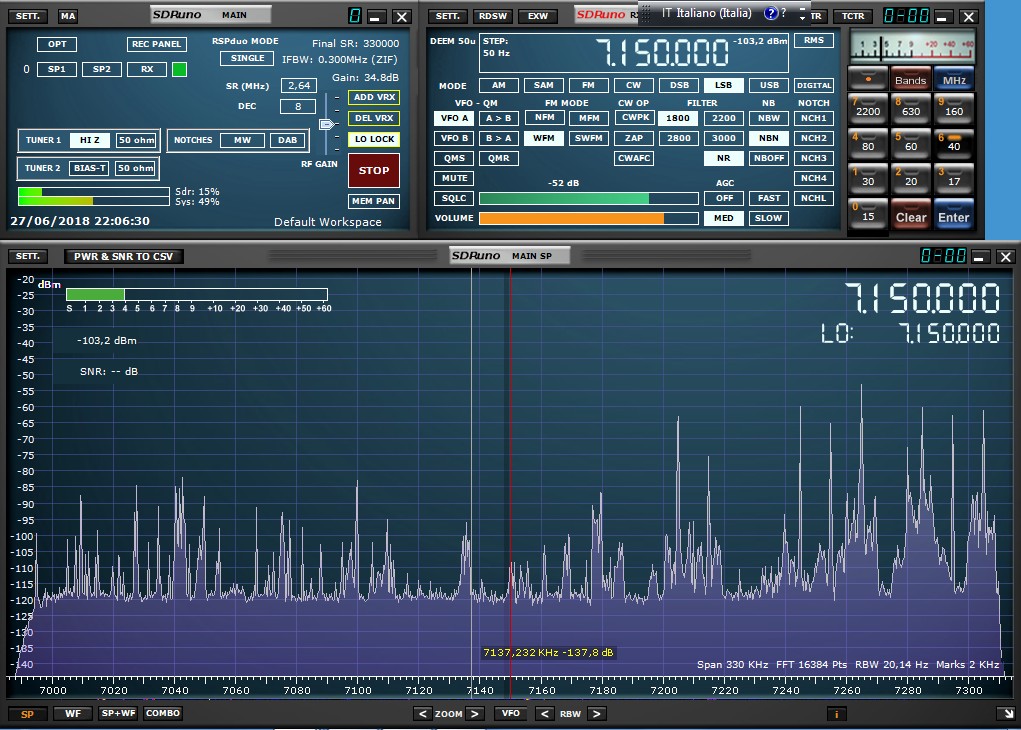Click PWR & SNR TO CSV button
The image size is (1021, 730).
124,257
